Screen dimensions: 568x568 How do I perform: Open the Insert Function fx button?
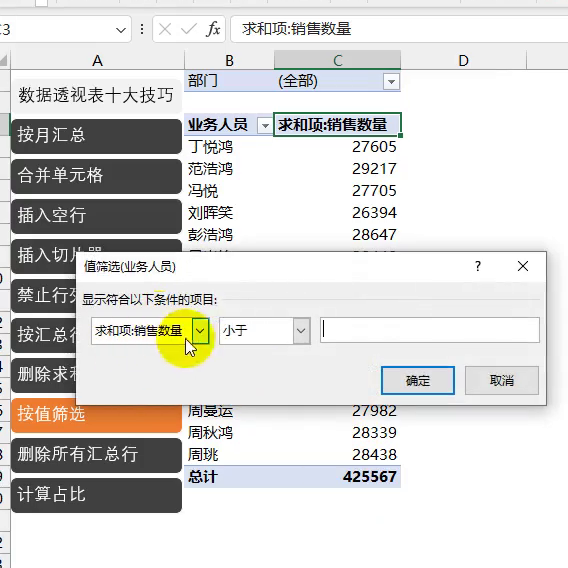[213, 29]
